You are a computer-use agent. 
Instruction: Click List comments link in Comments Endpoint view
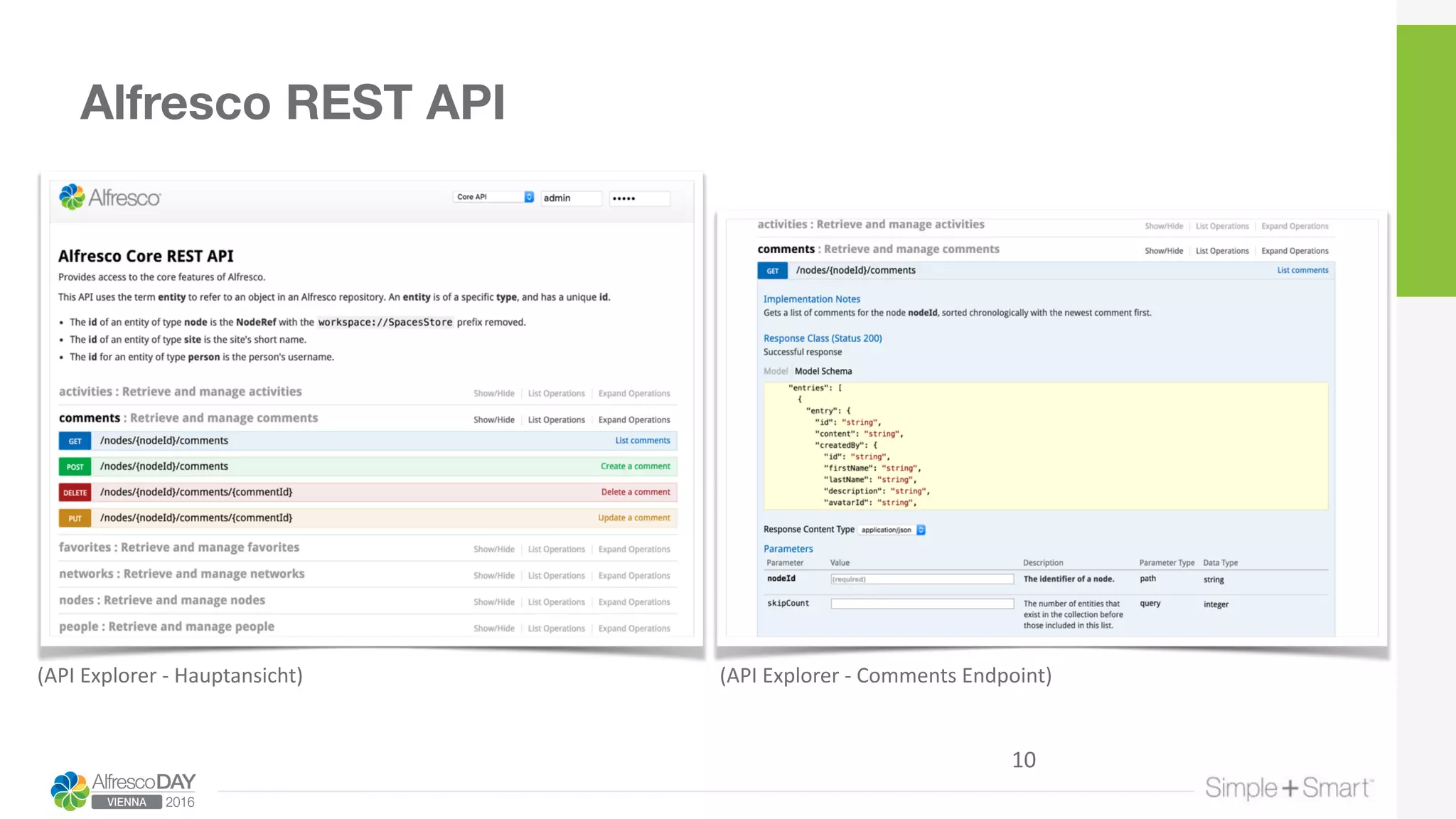[1302, 270]
